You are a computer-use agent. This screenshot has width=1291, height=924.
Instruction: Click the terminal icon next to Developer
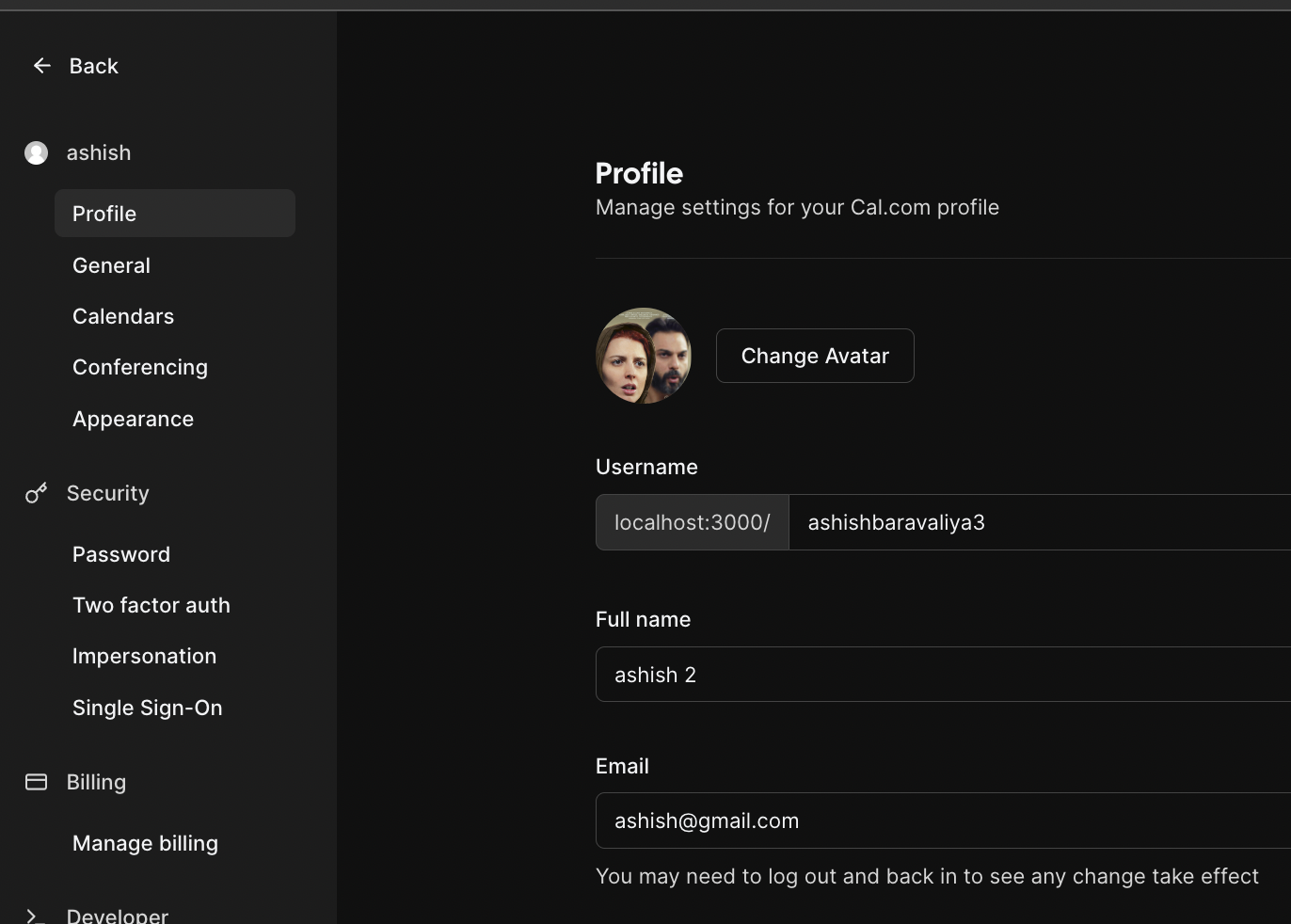(x=33, y=915)
